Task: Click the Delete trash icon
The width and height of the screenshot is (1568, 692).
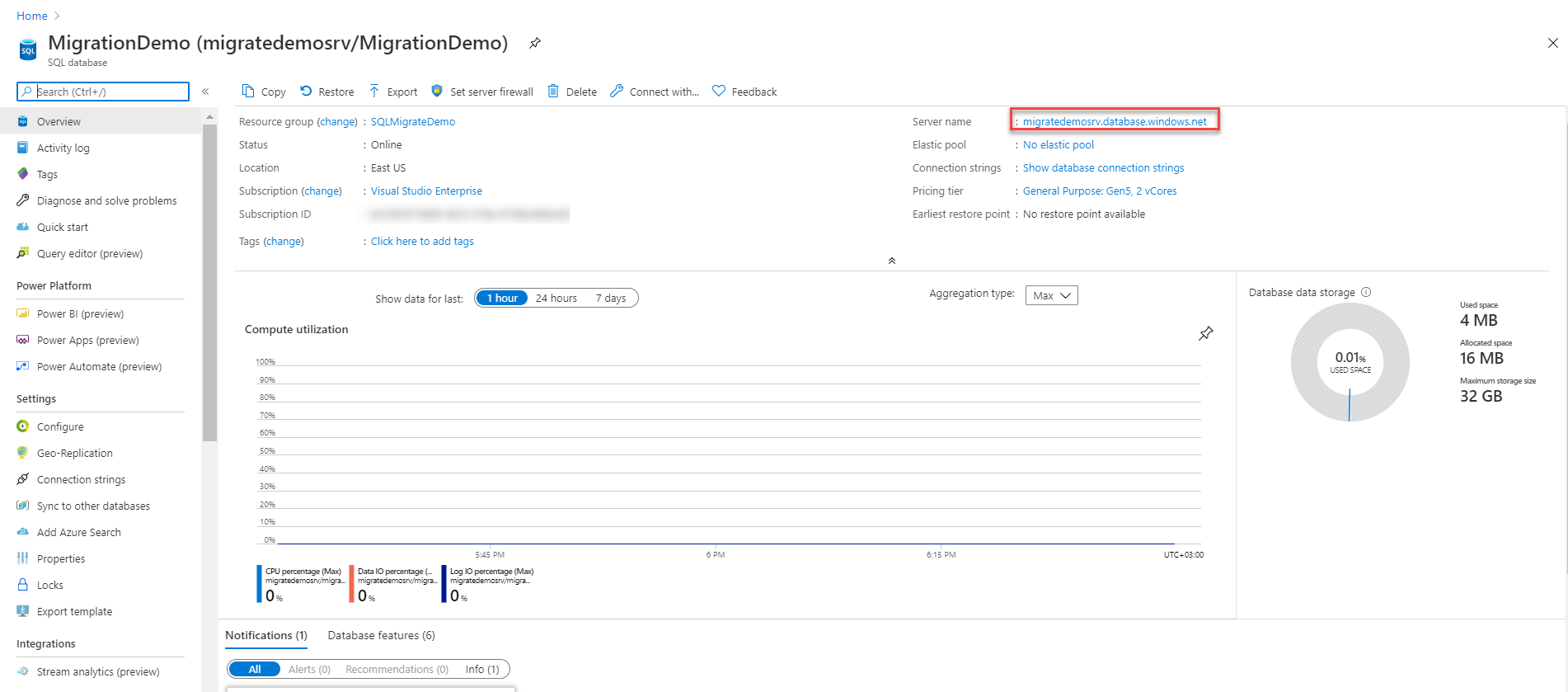Action: coord(553,91)
